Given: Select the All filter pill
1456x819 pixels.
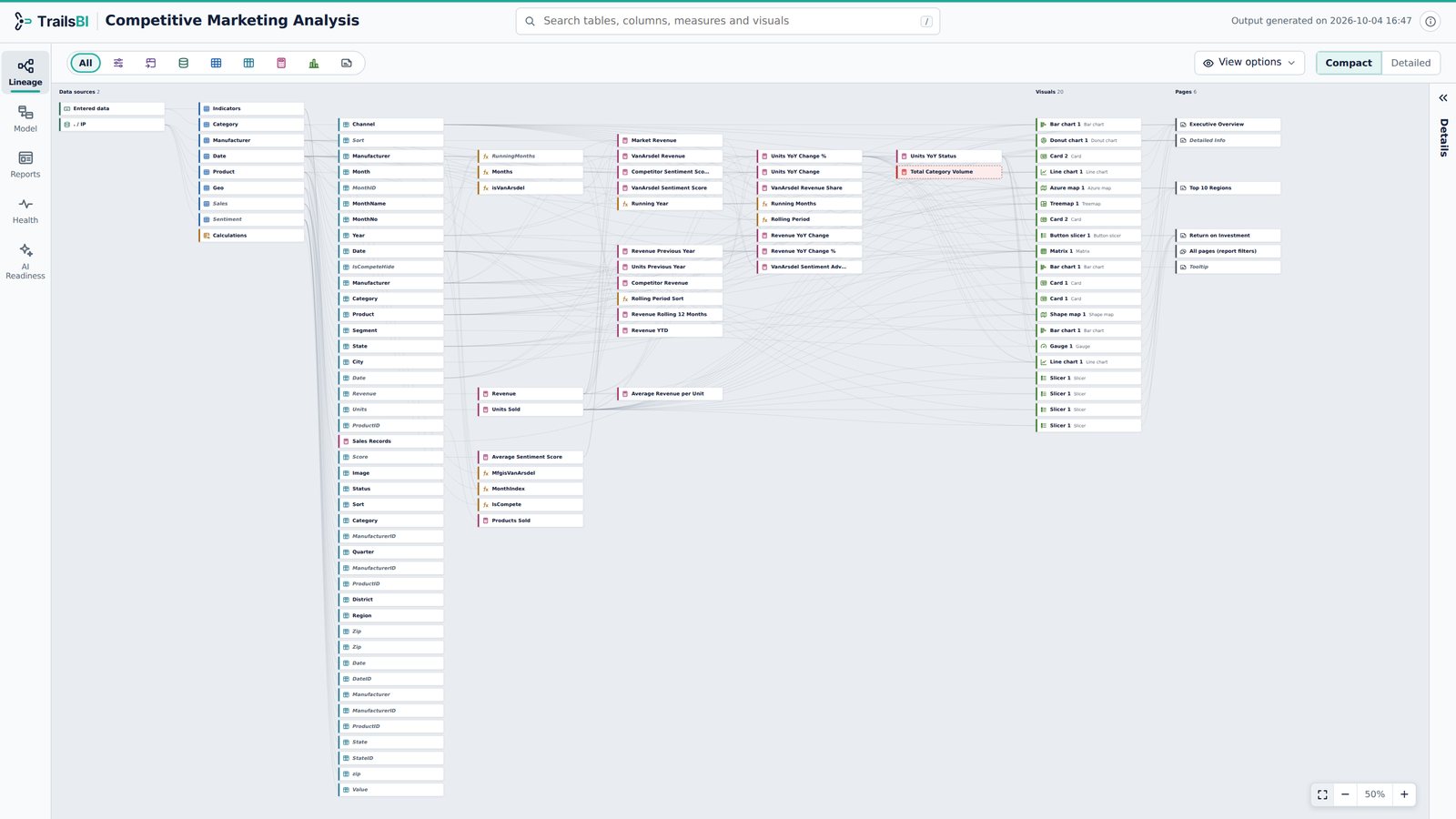Looking at the screenshot, I should tap(86, 63).
